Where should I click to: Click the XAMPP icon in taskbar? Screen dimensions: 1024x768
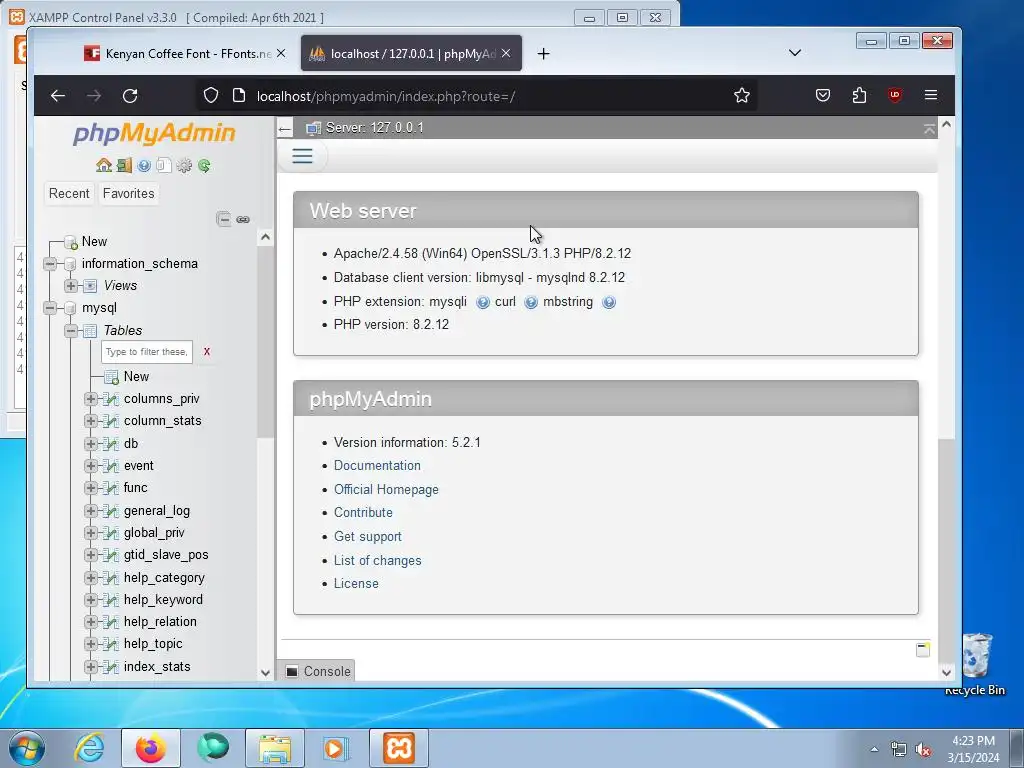pos(399,748)
